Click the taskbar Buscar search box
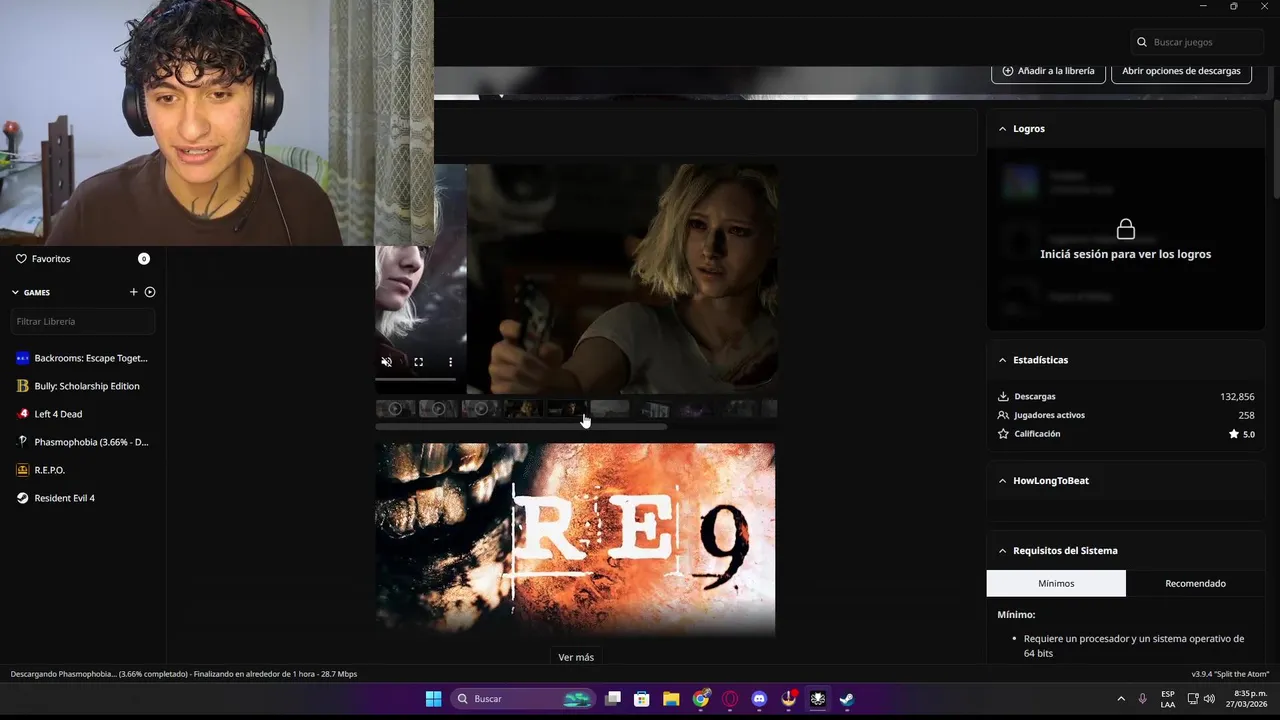Viewport: 1280px width, 720px height. pos(523,699)
